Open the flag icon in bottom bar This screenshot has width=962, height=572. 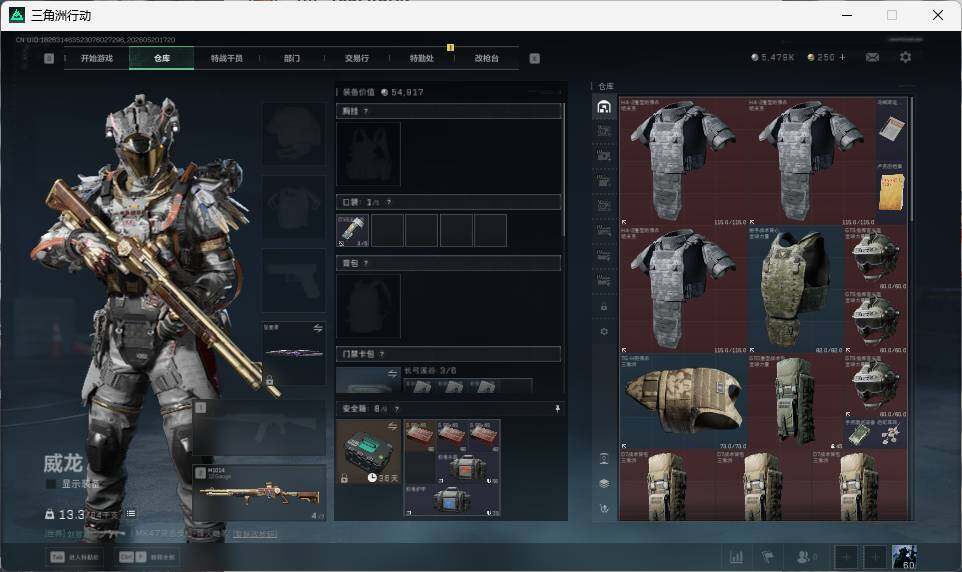point(768,557)
